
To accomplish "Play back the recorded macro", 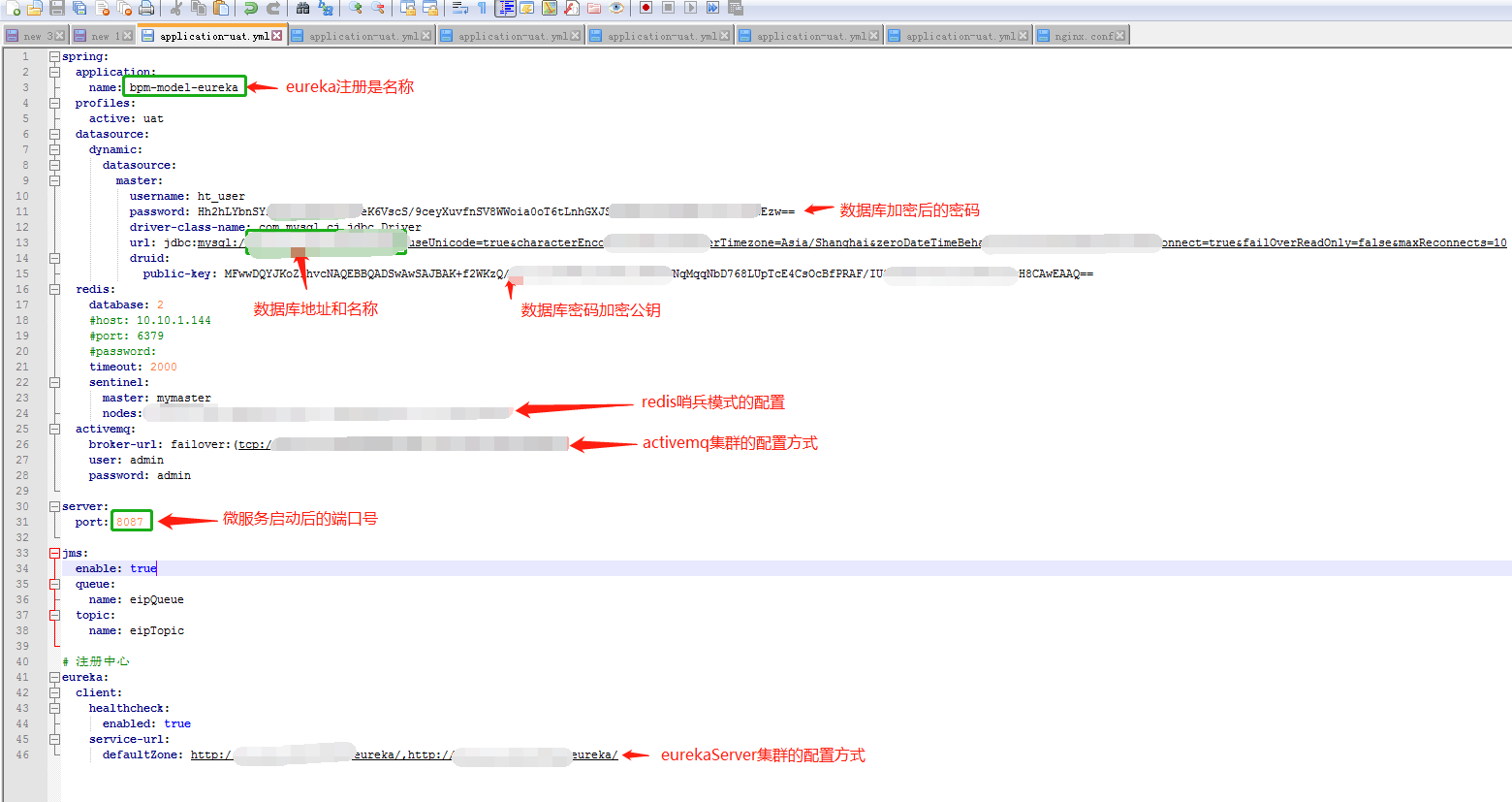I will point(691,8).
